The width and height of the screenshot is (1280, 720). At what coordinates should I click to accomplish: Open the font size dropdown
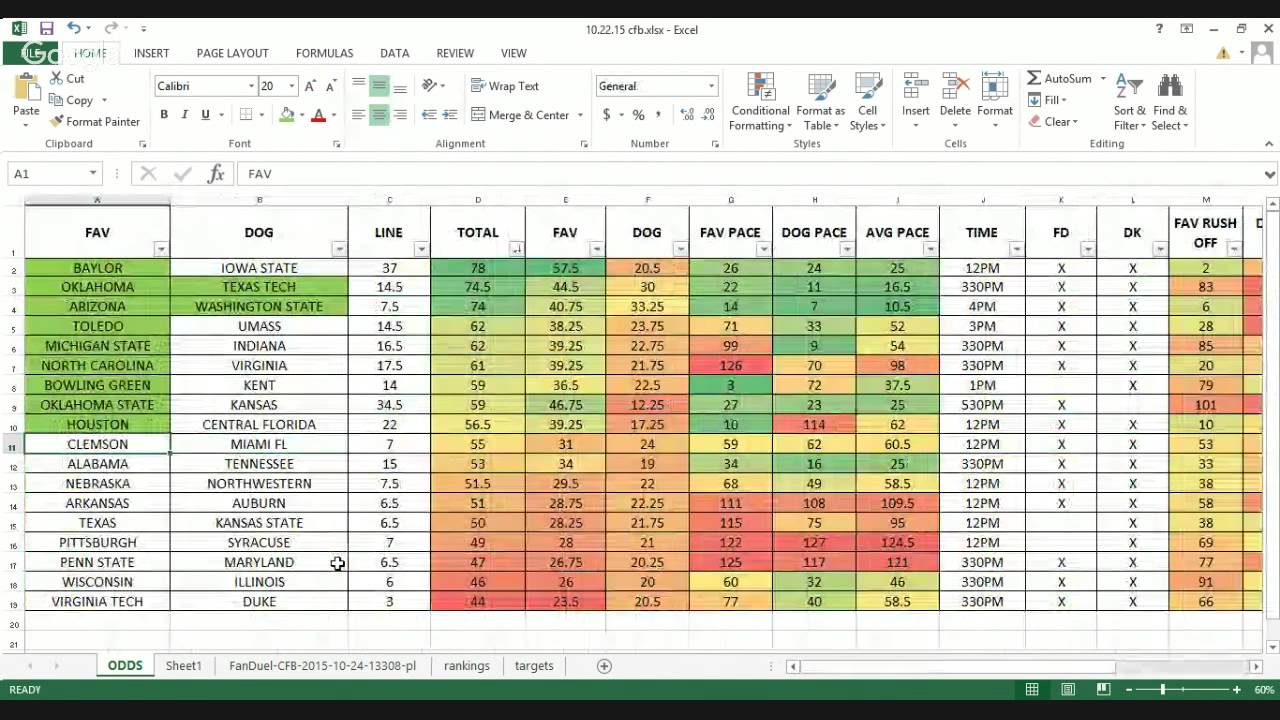[x=292, y=87]
